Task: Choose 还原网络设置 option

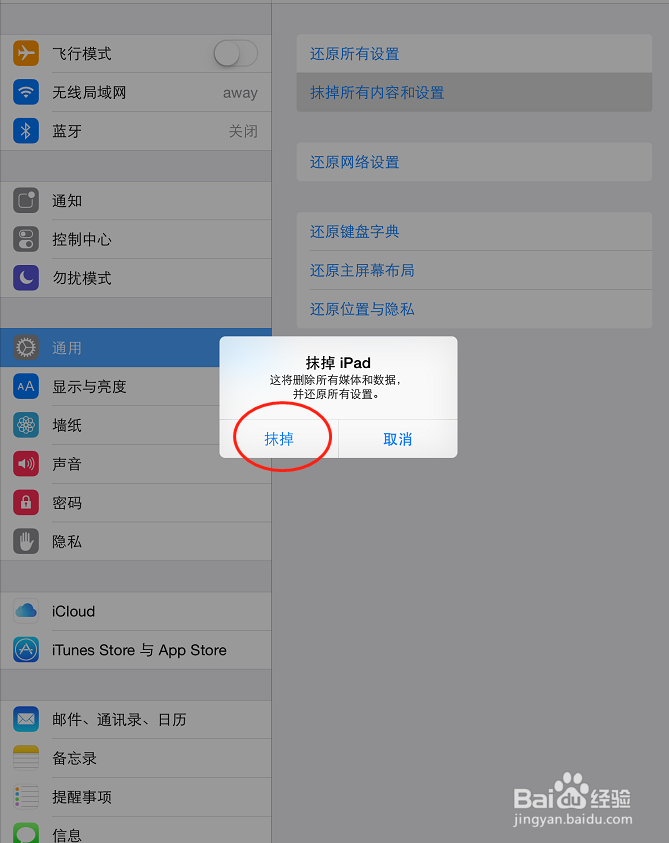Action: 474,162
